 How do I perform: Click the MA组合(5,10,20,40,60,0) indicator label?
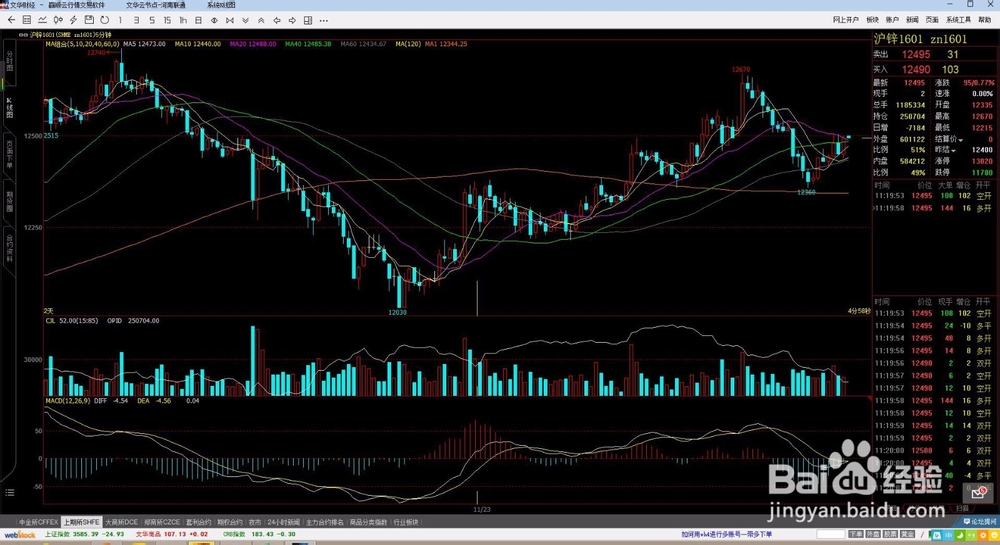pyautogui.click(x=82, y=44)
